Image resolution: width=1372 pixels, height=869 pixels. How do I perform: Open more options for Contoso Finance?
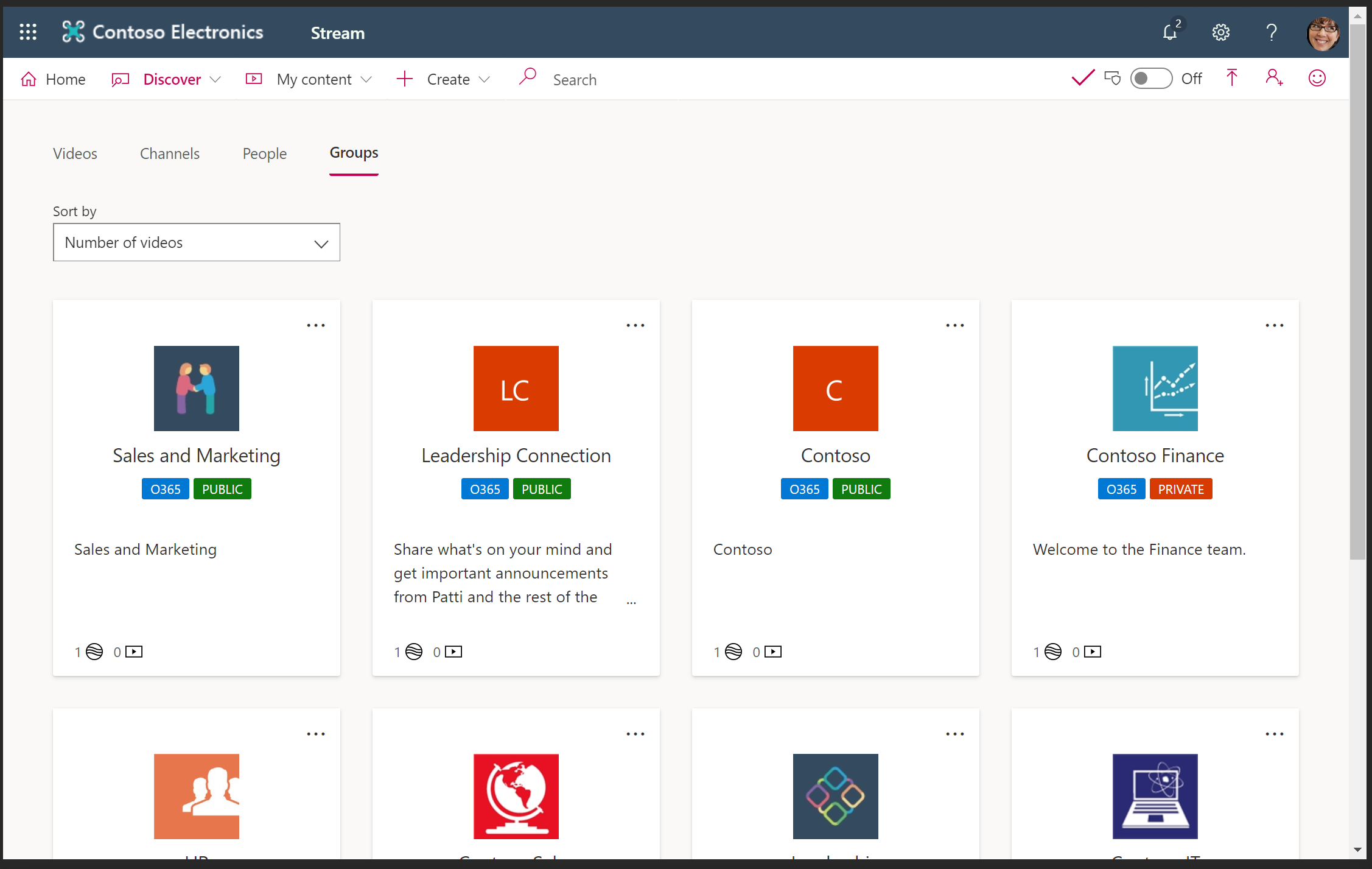pos(1275,325)
